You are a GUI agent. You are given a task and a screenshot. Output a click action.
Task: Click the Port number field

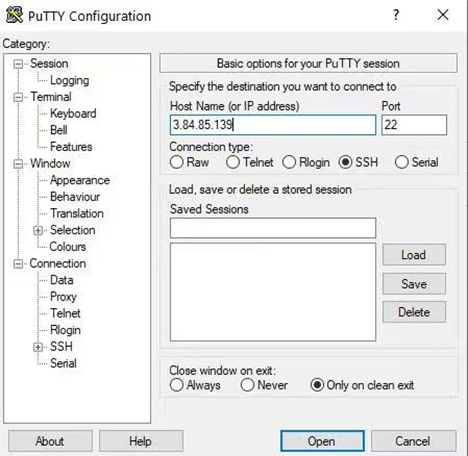tap(414, 125)
